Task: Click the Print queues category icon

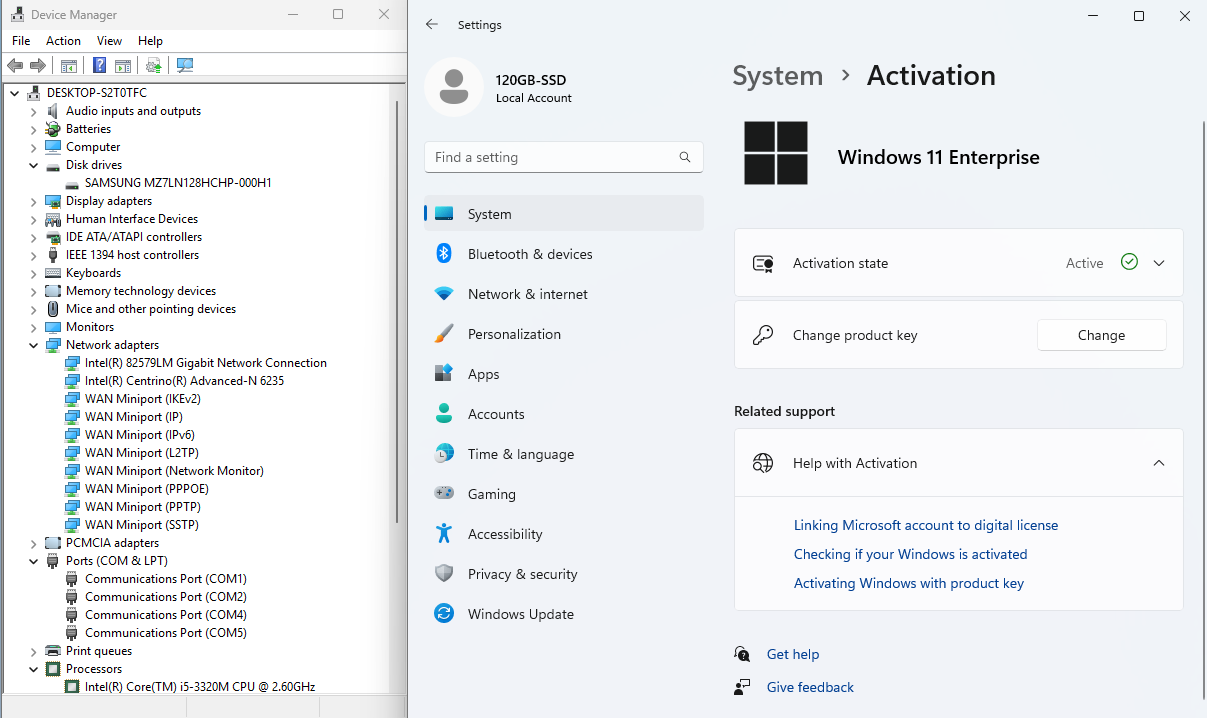Action: (x=53, y=651)
